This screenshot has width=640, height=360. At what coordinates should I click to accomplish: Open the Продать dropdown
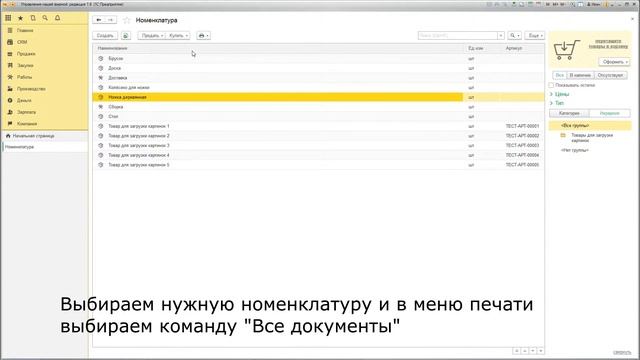tap(152, 36)
